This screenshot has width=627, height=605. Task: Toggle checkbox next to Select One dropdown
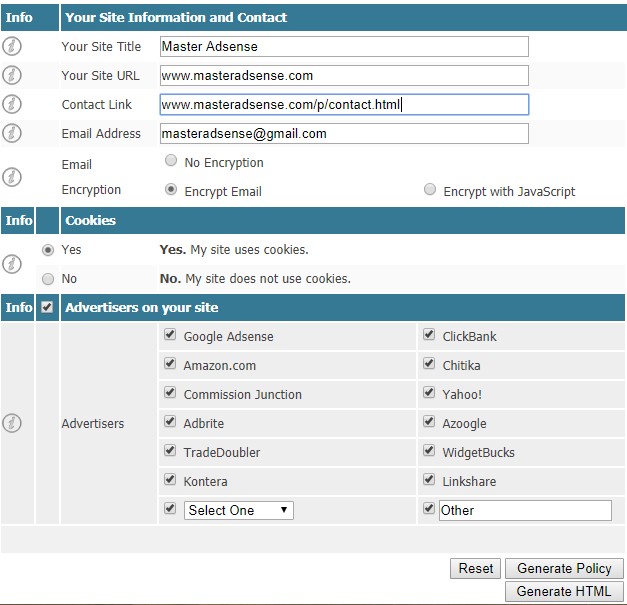point(170,508)
